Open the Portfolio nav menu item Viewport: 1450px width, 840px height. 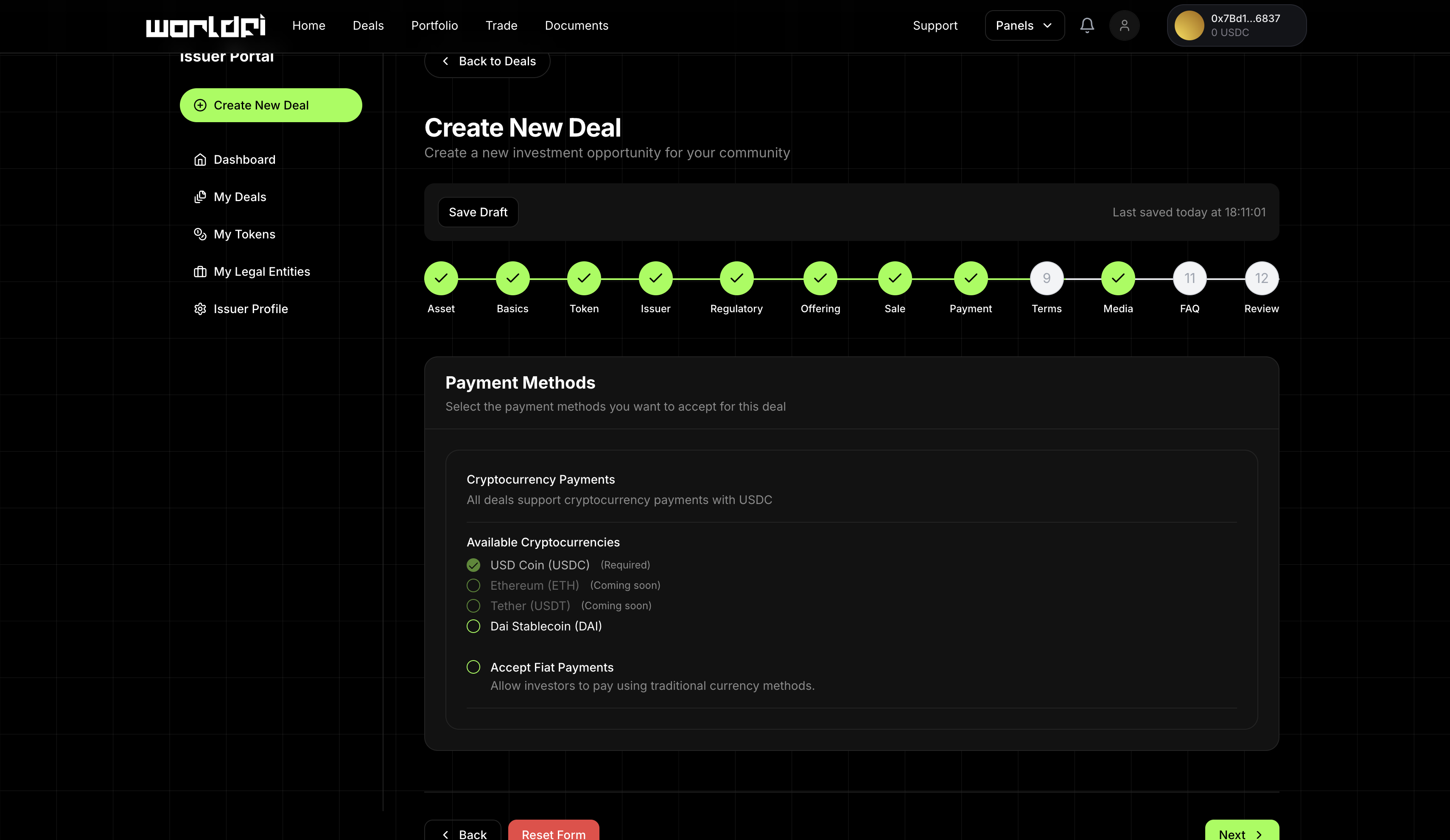434,25
